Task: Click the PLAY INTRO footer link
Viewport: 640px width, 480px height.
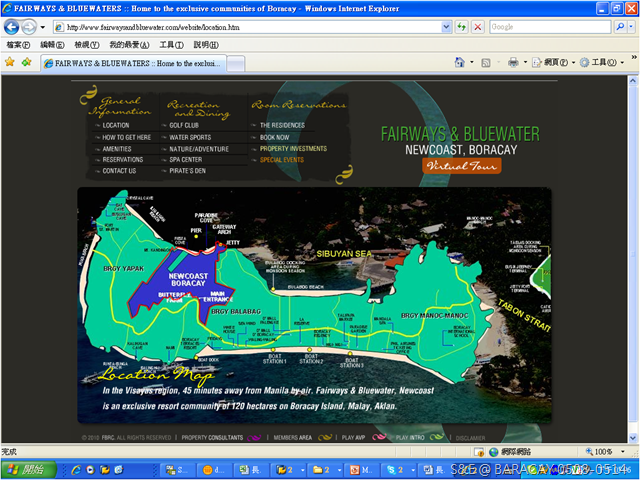Action: click(x=410, y=438)
